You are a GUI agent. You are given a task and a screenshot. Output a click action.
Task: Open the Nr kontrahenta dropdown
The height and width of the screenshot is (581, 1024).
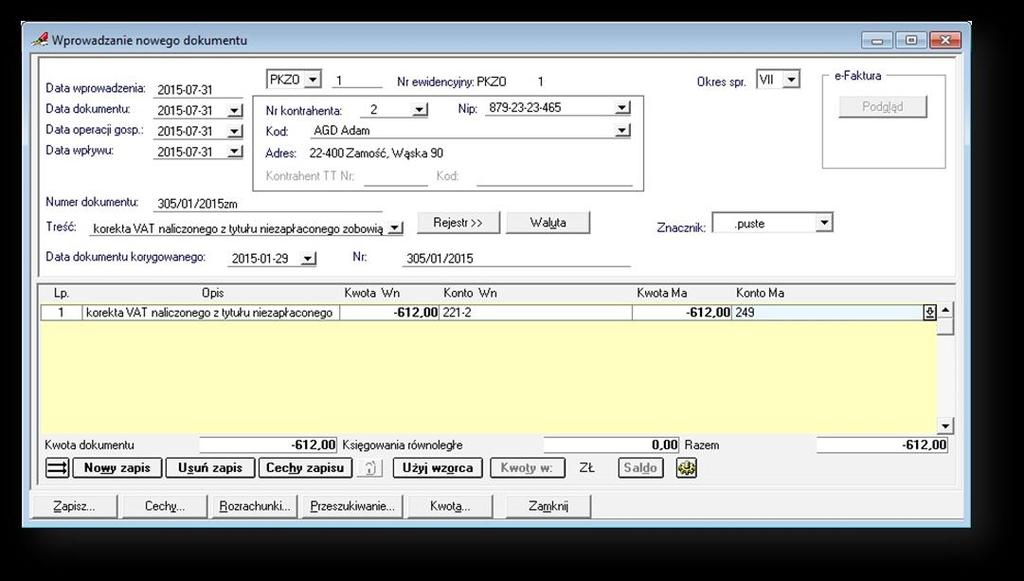[421, 110]
